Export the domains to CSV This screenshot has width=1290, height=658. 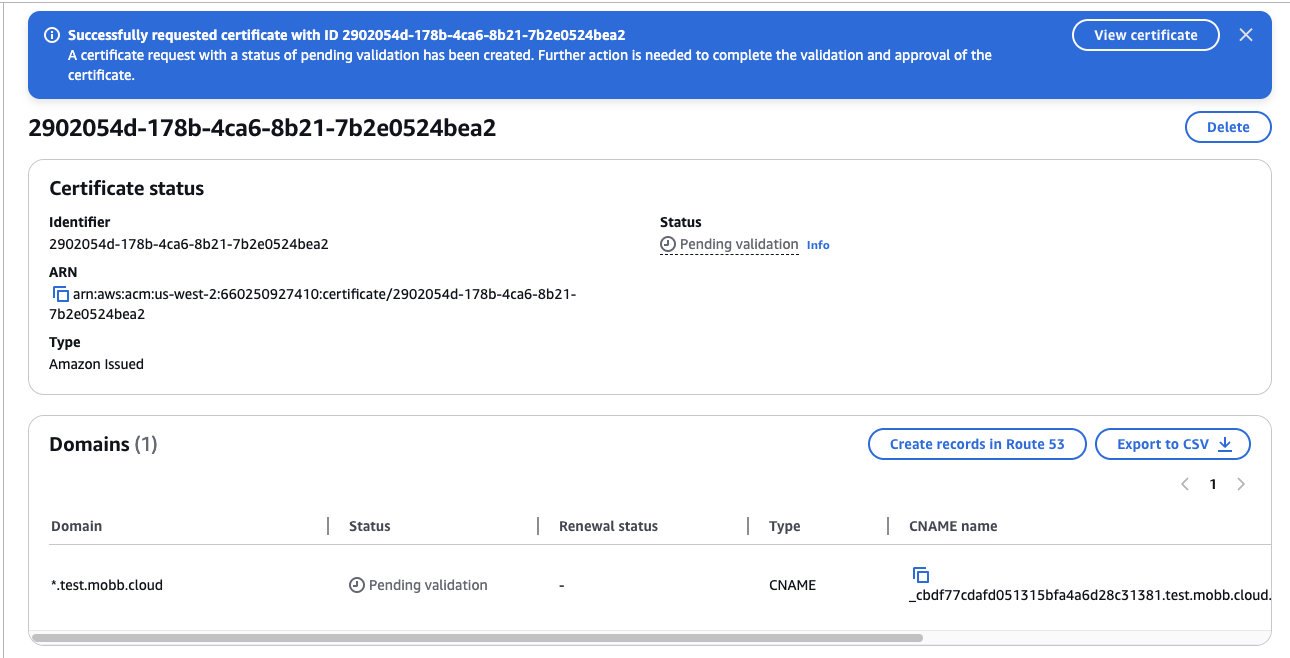click(x=1172, y=444)
